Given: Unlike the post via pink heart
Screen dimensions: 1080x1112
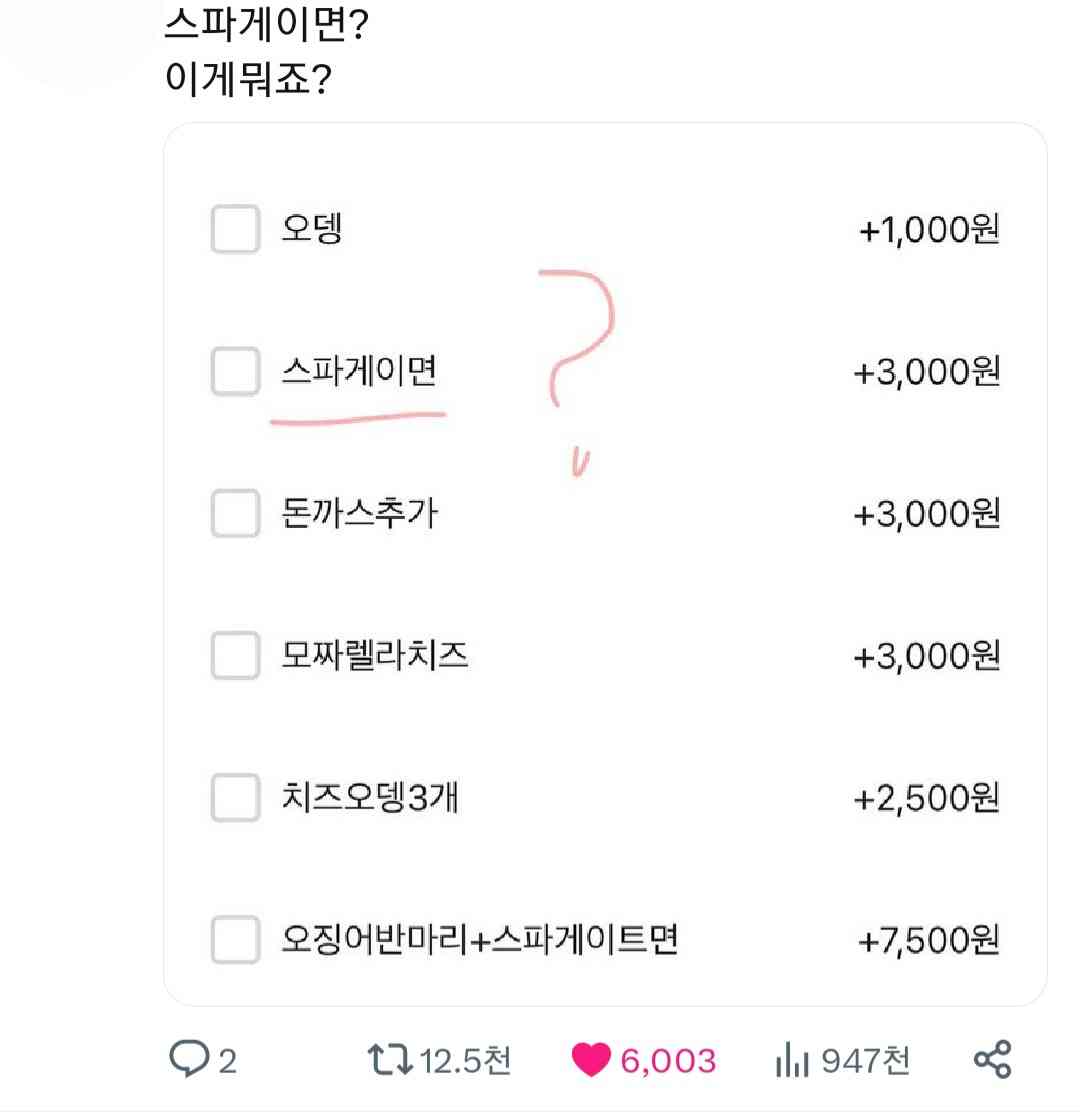Looking at the screenshot, I should [x=591, y=1060].
